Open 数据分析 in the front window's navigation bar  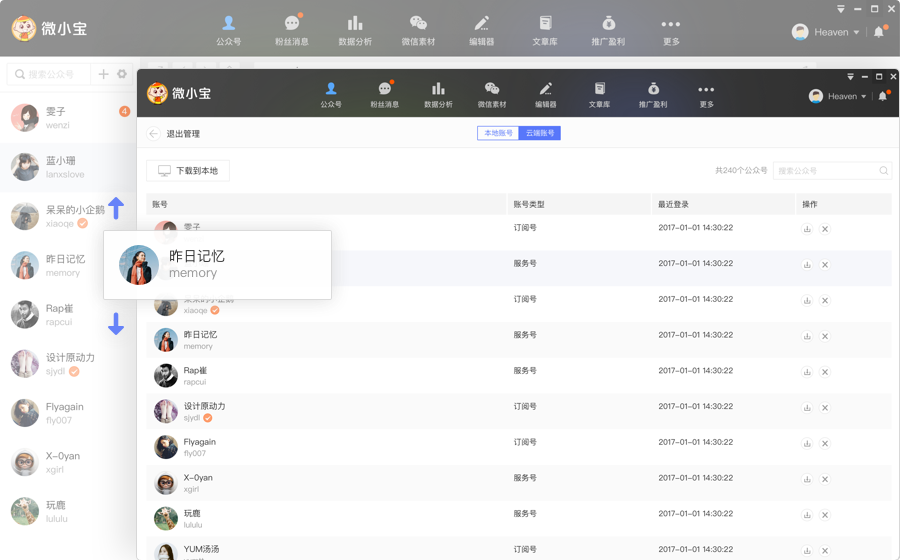(438, 95)
